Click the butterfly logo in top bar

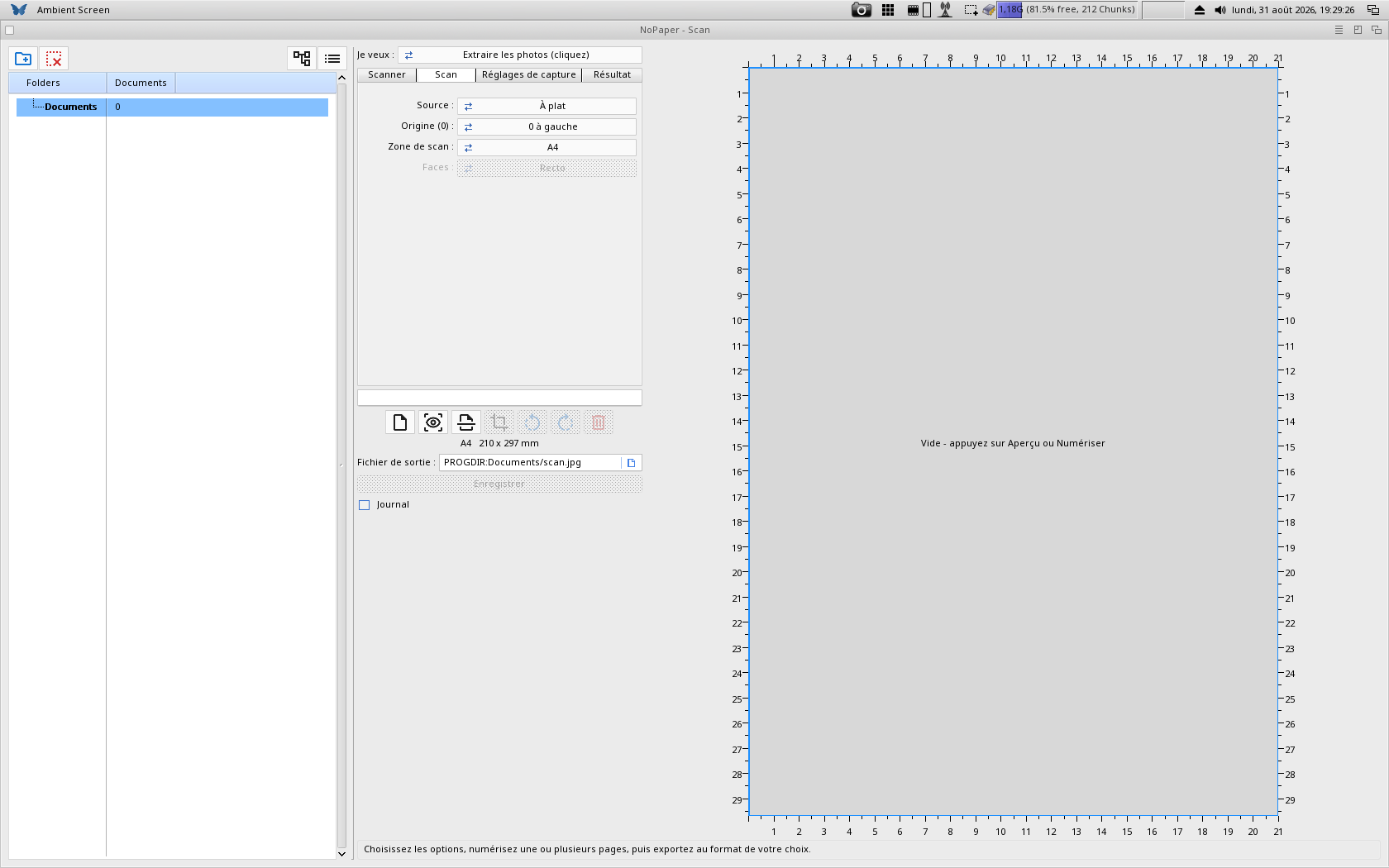tap(18, 10)
